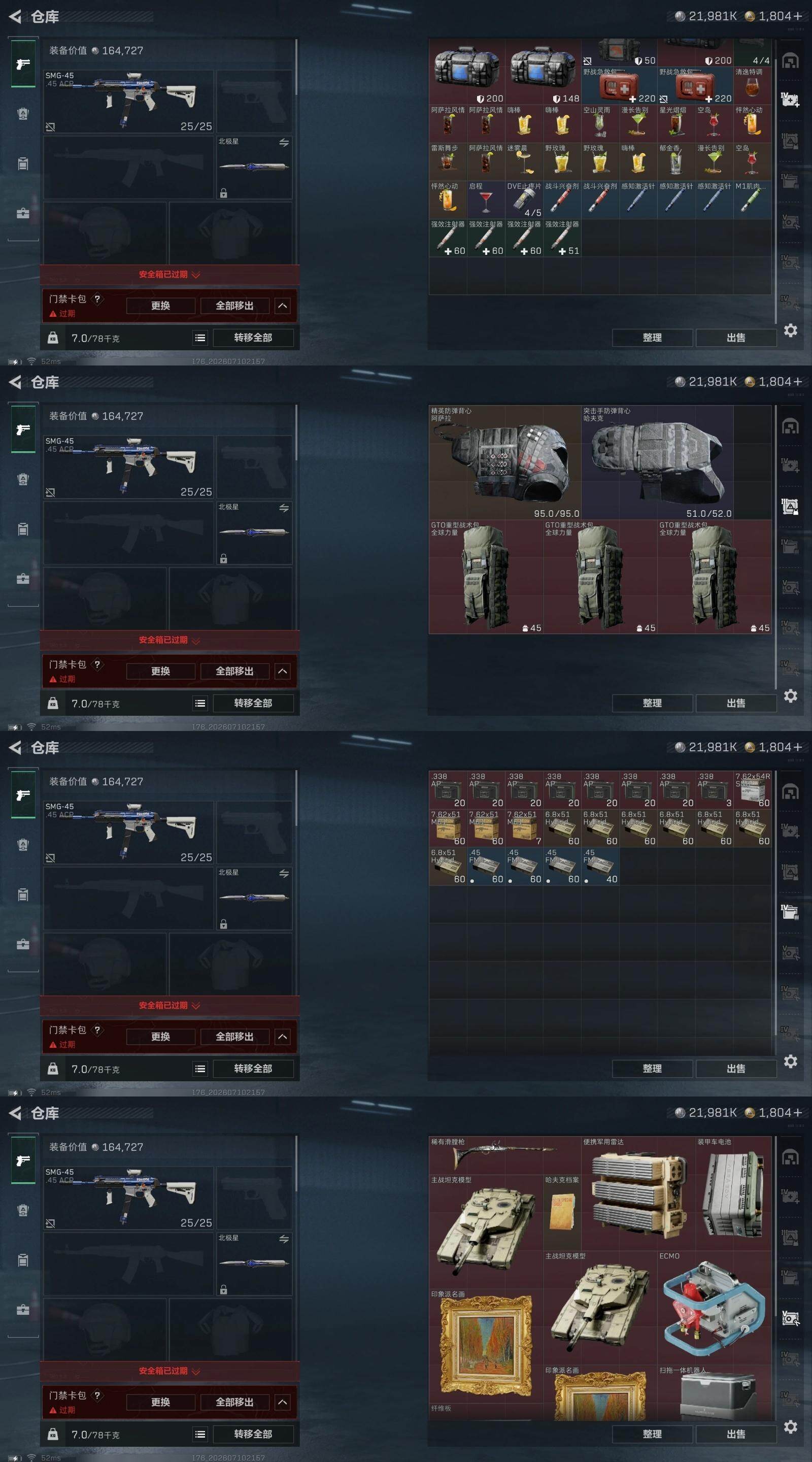Select the 装甲车电池 item

coord(733,1193)
